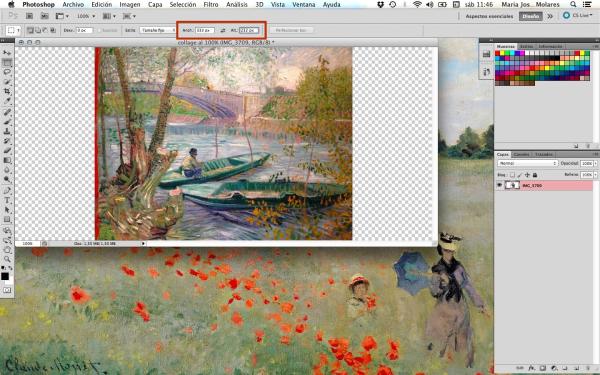This screenshot has height=375, width=600.
Task: Select the Rectangle shape tool
Action: pyautogui.click(x=7, y=219)
